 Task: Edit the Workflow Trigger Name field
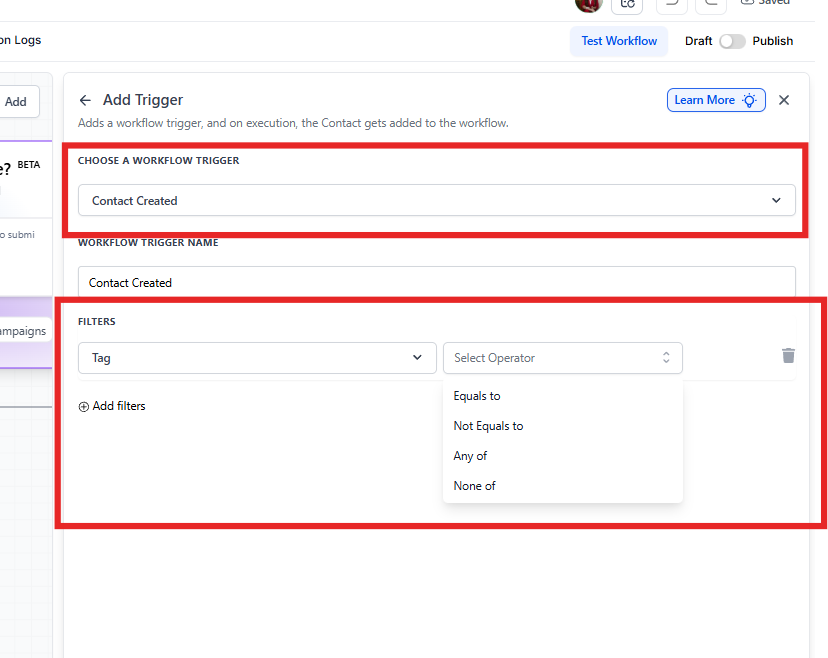coord(436,283)
